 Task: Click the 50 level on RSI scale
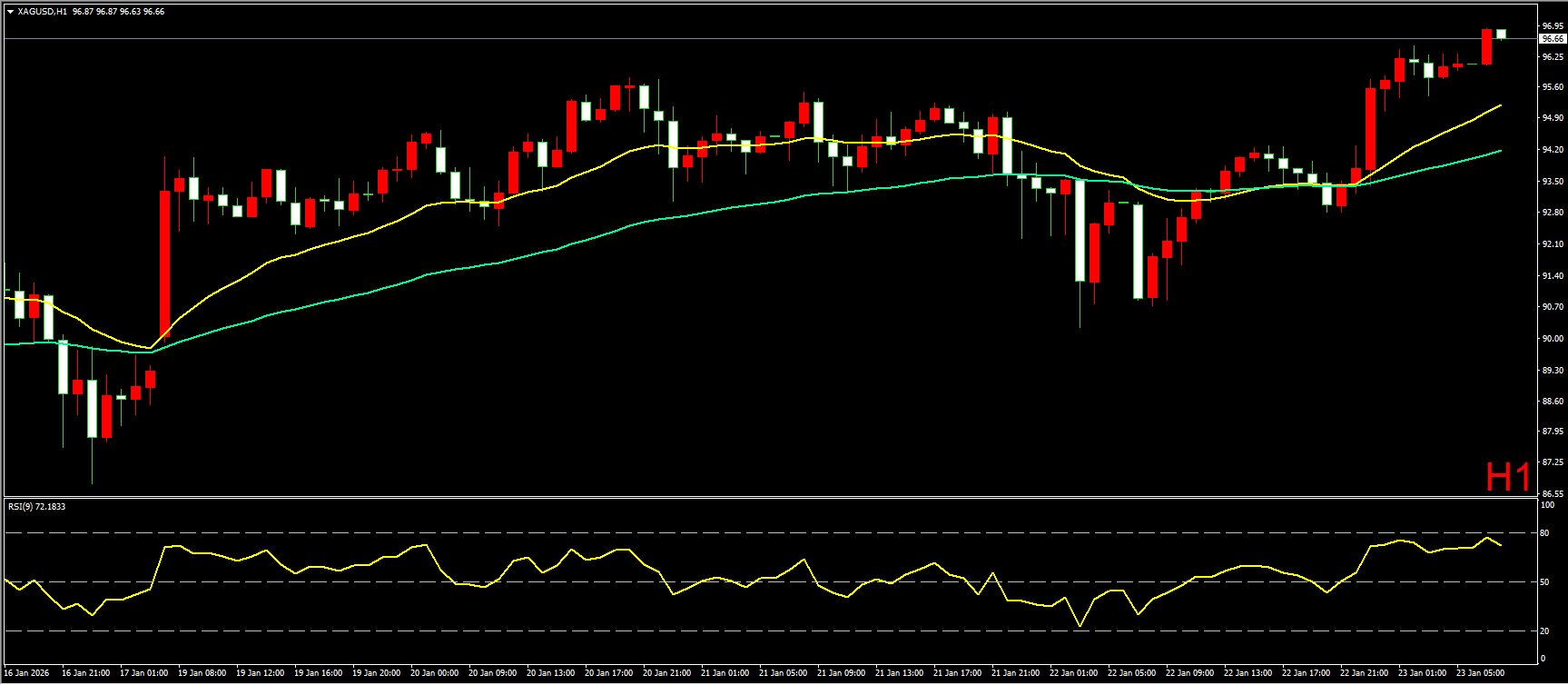[x=1544, y=582]
